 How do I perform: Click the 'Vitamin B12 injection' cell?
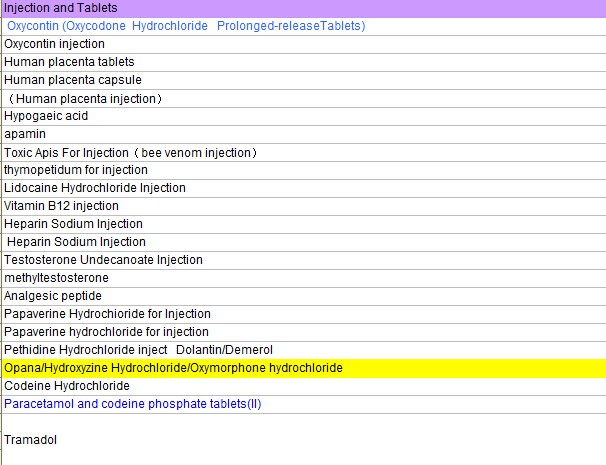304,206
